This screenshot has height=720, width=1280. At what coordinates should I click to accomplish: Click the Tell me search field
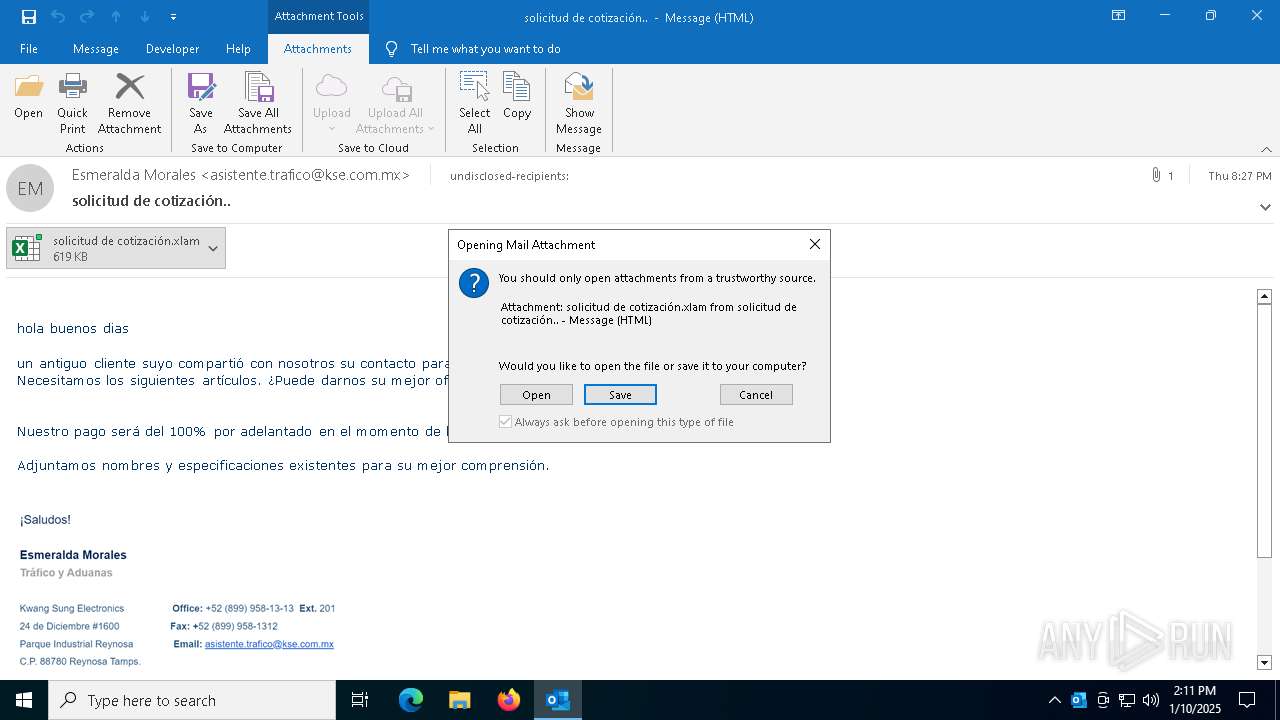[485, 49]
